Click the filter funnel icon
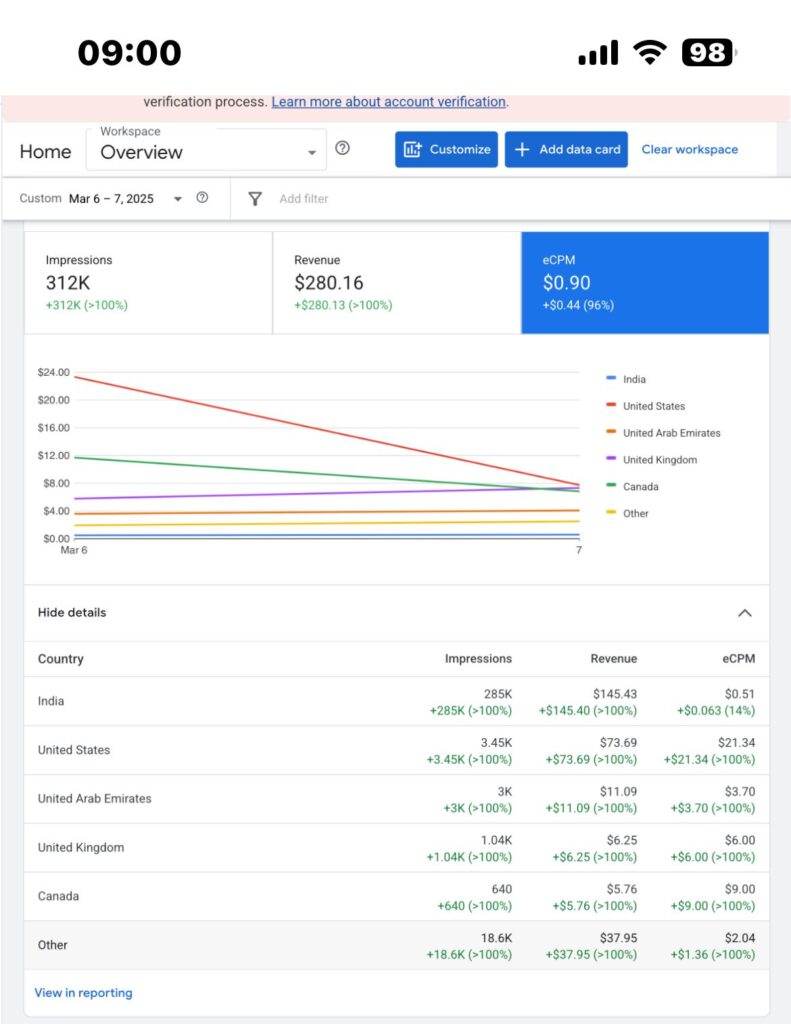Viewport: 791px width, 1024px height. point(255,199)
